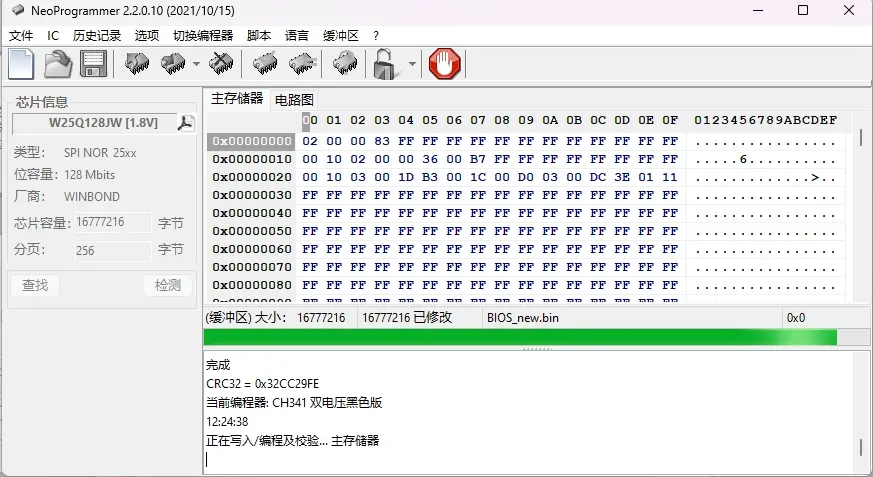
Task: Save buffer with floppy disk icon
Action: point(94,63)
